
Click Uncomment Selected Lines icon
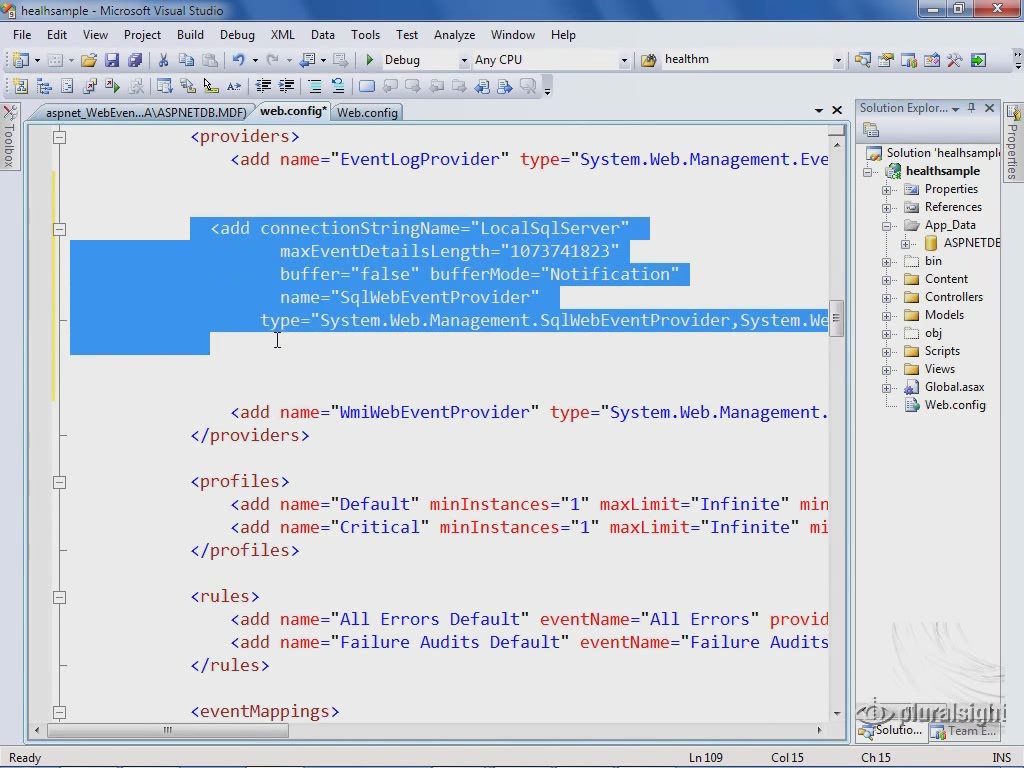[x=338, y=86]
